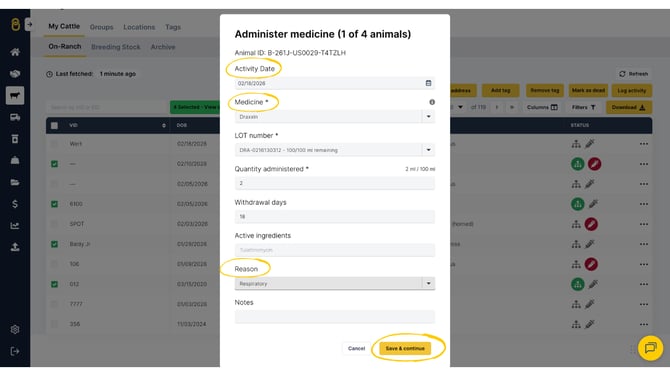Click Save & continue
Viewport: 670px width, 376px height.
[405, 348]
